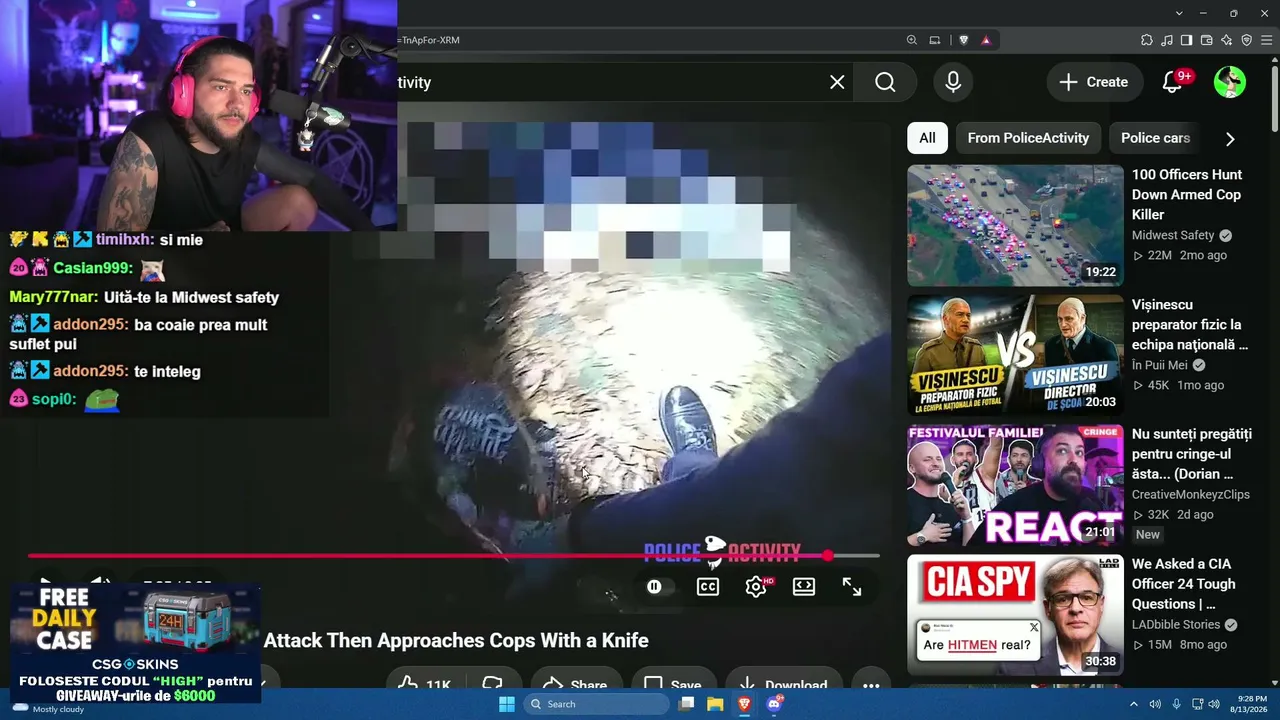The image size is (1280, 720).
Task: Select the From PoliceActivity chip
Action: (1028, 138)
